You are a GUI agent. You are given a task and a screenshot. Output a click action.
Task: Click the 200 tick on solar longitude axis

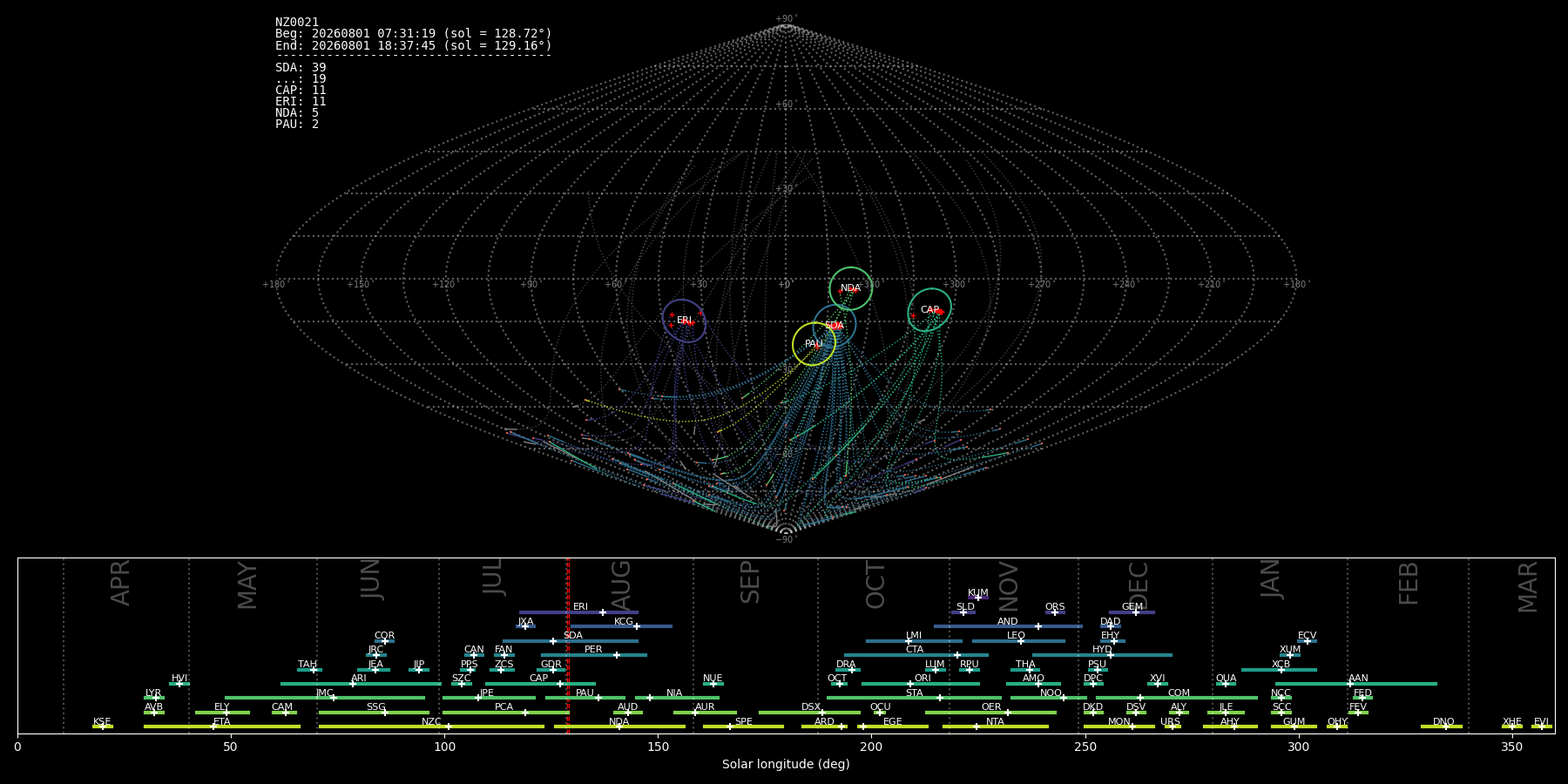[x=871, y=747]
